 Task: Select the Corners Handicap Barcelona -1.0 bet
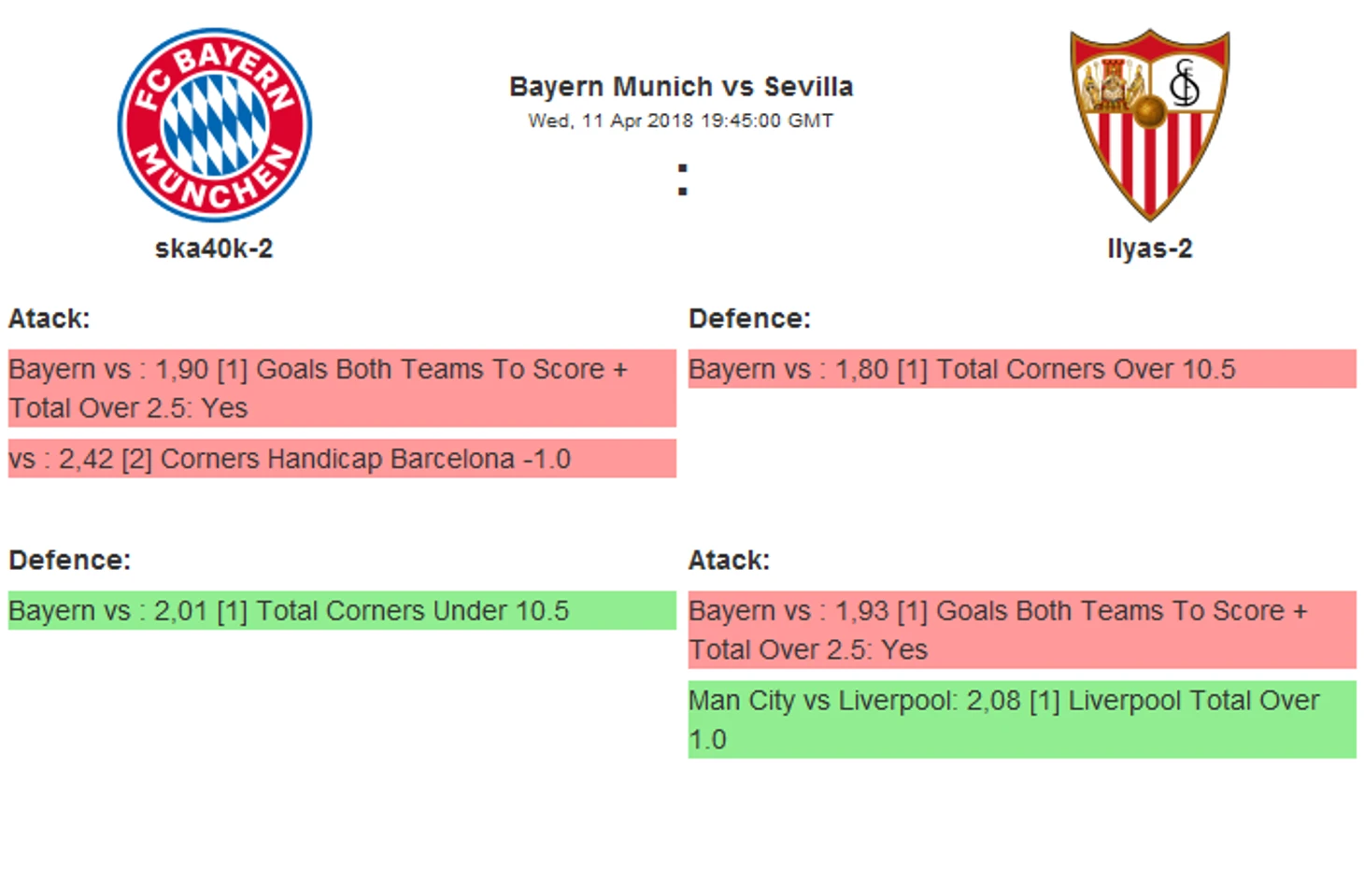(x=342, y=459)
